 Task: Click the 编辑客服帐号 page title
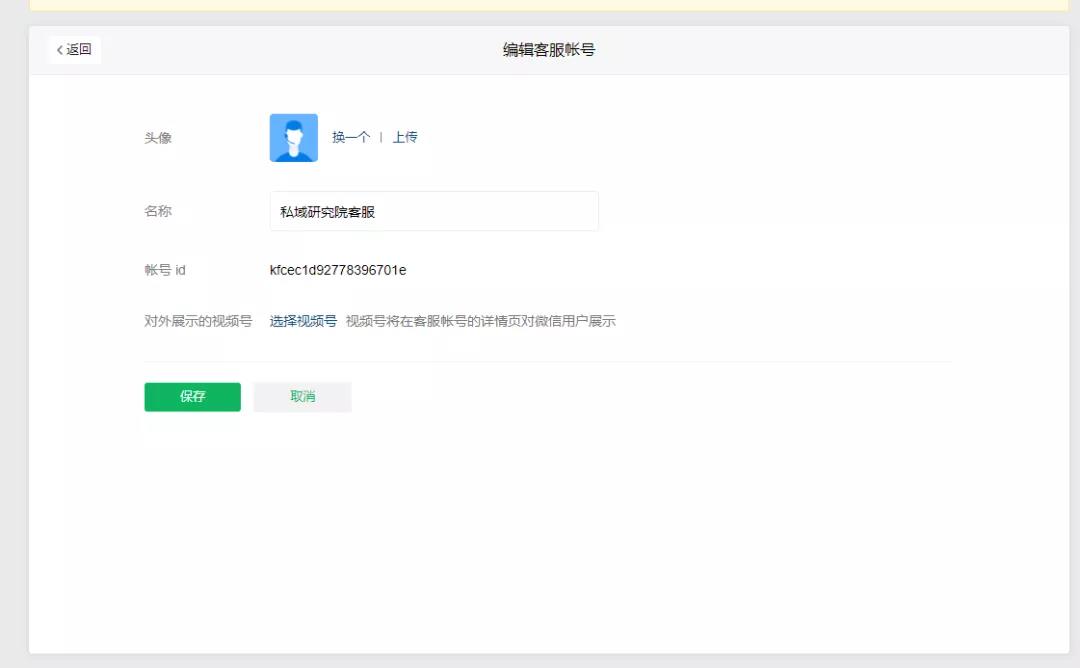pyautogui.click(x=548, y=50)
